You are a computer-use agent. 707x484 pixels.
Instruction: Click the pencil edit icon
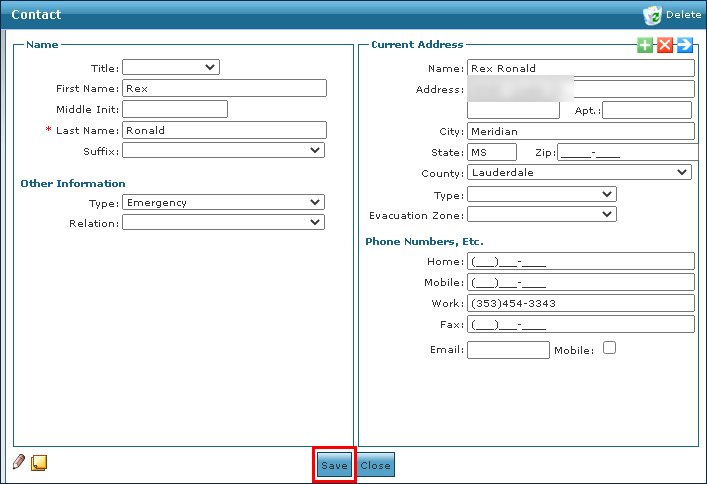point(19,462)
